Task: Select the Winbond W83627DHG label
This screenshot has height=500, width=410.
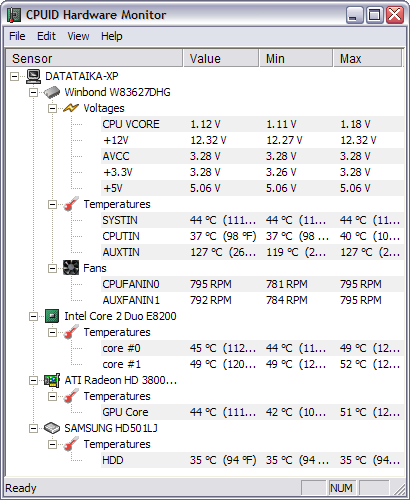Action: click(x=117, y=92)
